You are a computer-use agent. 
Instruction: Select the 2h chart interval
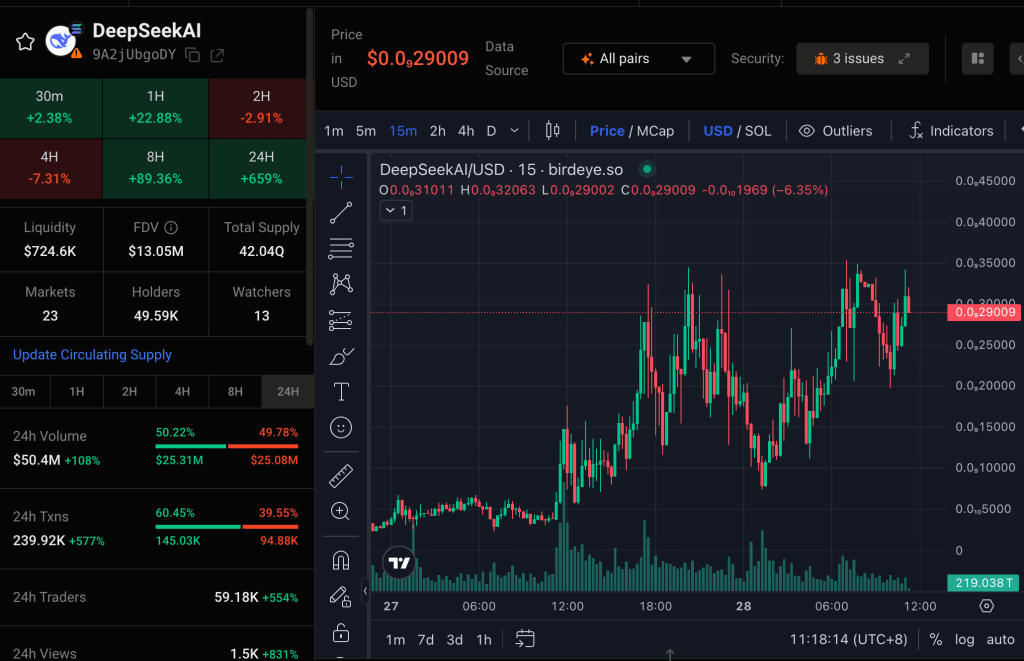(438, 131)
